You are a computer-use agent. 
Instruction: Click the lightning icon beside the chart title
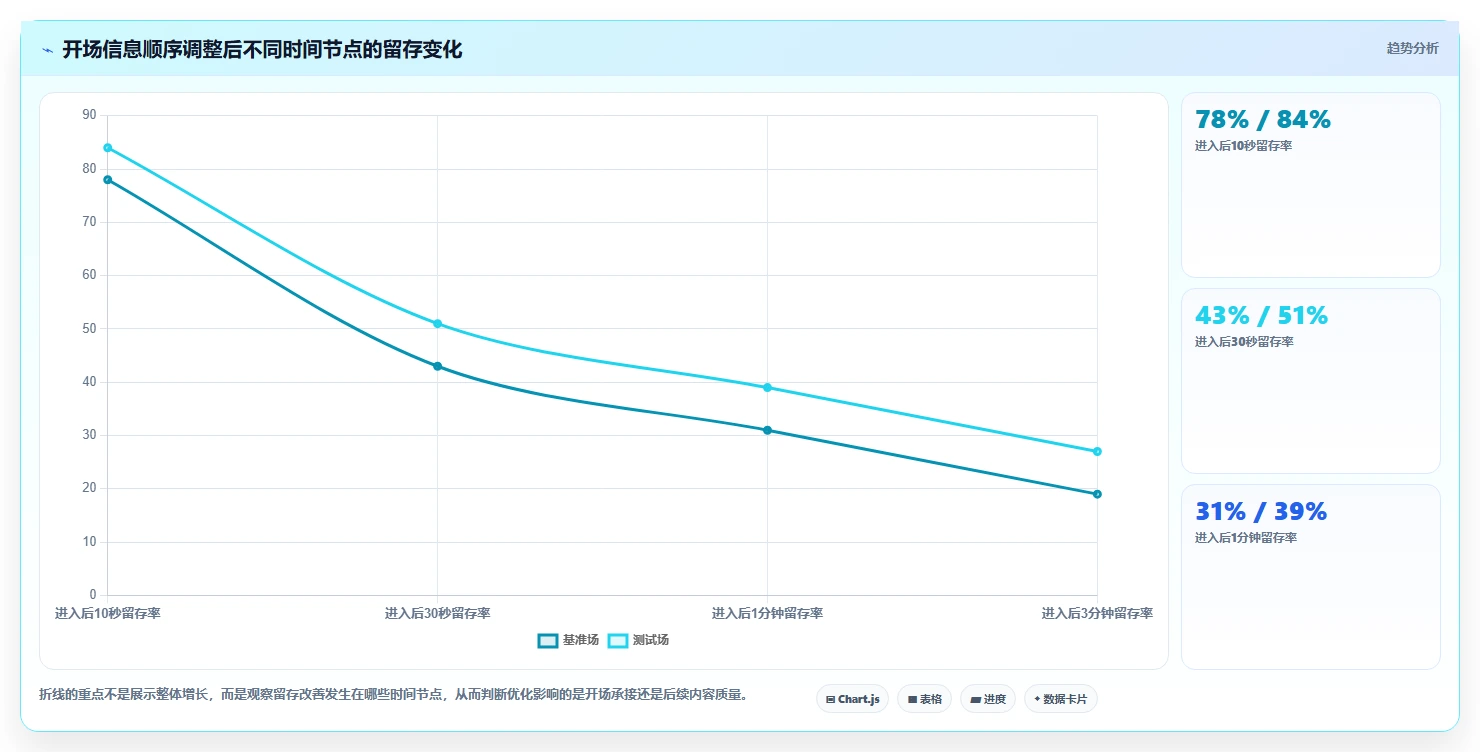point(47,50)
